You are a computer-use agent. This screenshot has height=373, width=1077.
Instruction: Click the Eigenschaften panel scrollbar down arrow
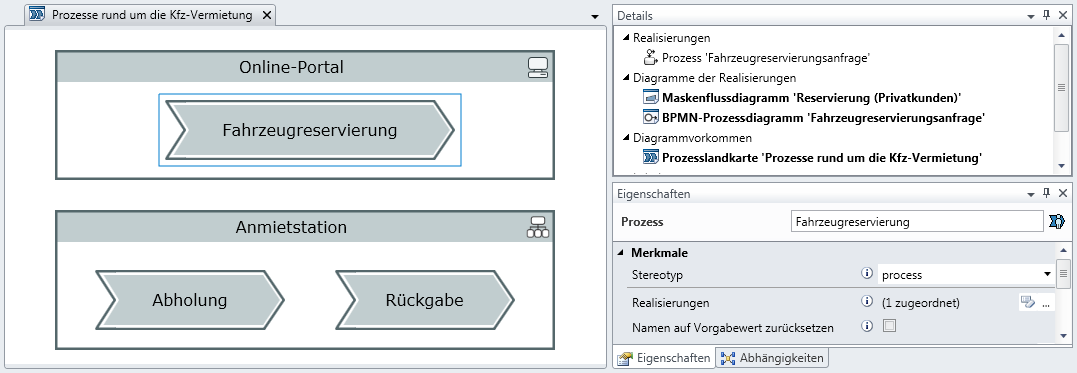1063,335
